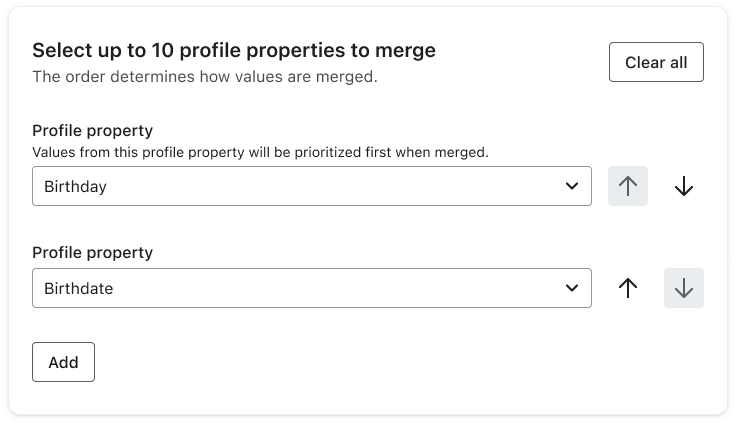Click the greyed-out up arrow beside Birthday
Screen dimensions: 736x425
(628, 186)
